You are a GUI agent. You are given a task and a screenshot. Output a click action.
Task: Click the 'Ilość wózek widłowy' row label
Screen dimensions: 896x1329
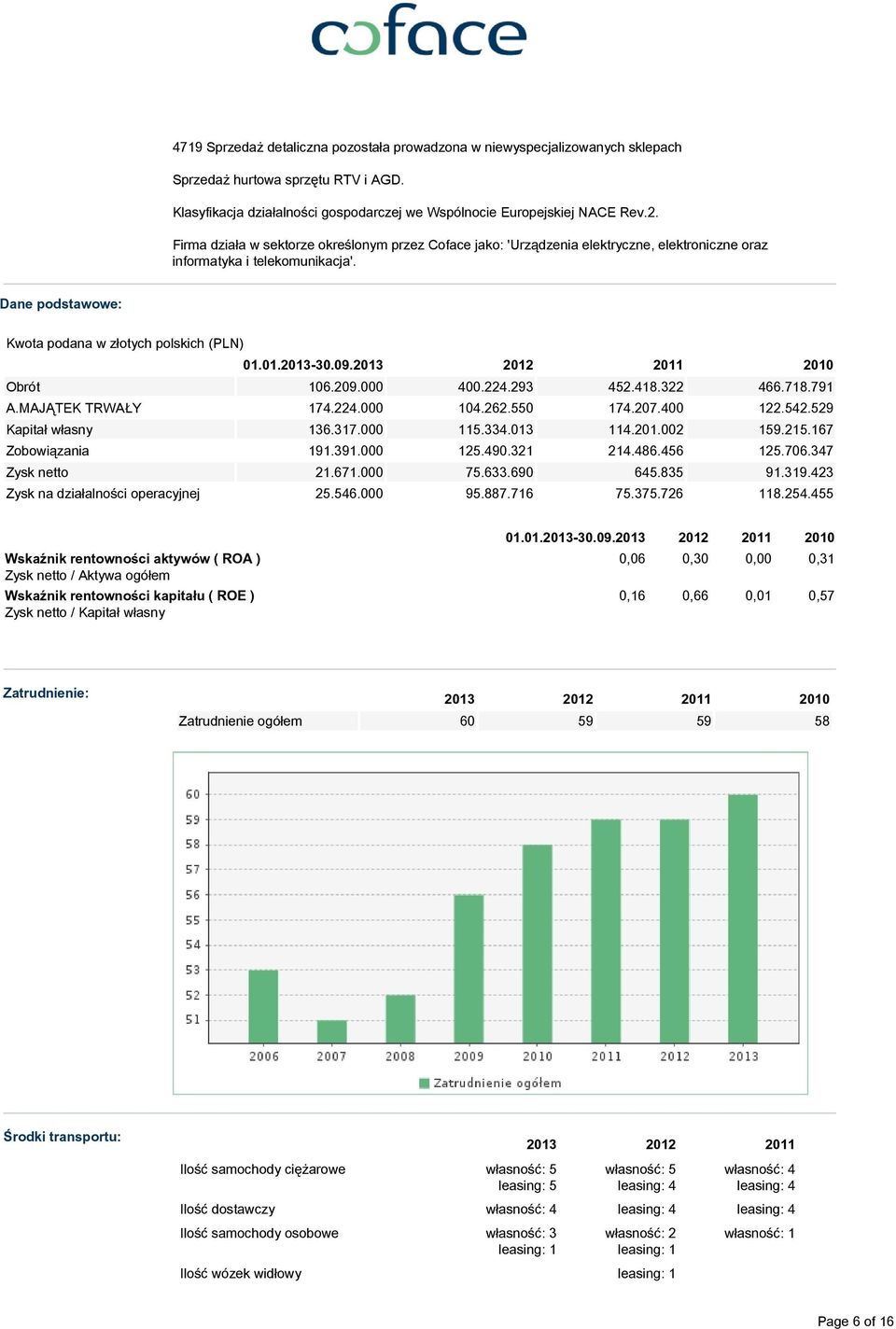pyautogui.click(x=241, y=1273)
